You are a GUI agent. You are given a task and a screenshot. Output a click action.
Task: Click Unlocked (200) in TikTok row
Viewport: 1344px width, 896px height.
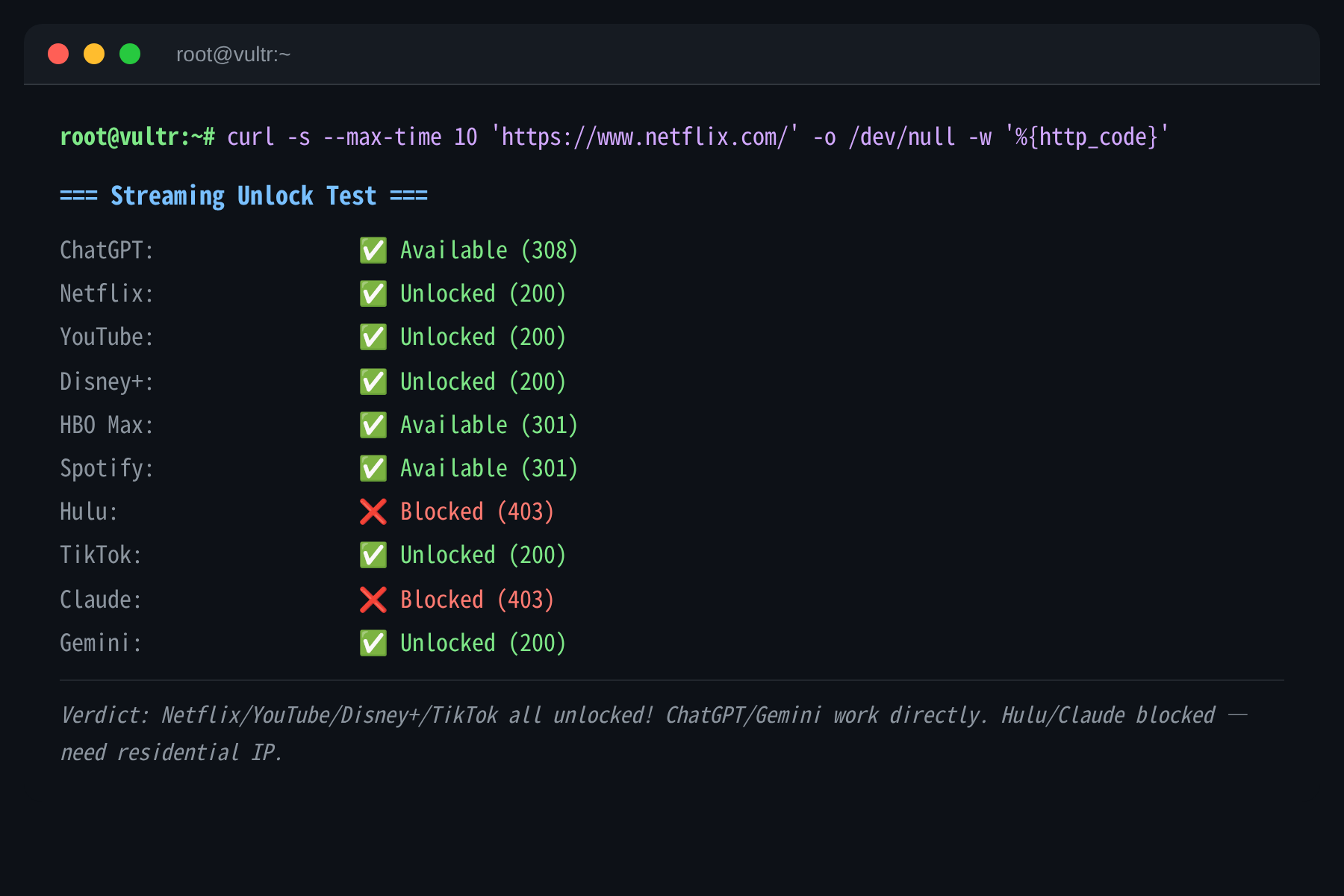(483, 555)
